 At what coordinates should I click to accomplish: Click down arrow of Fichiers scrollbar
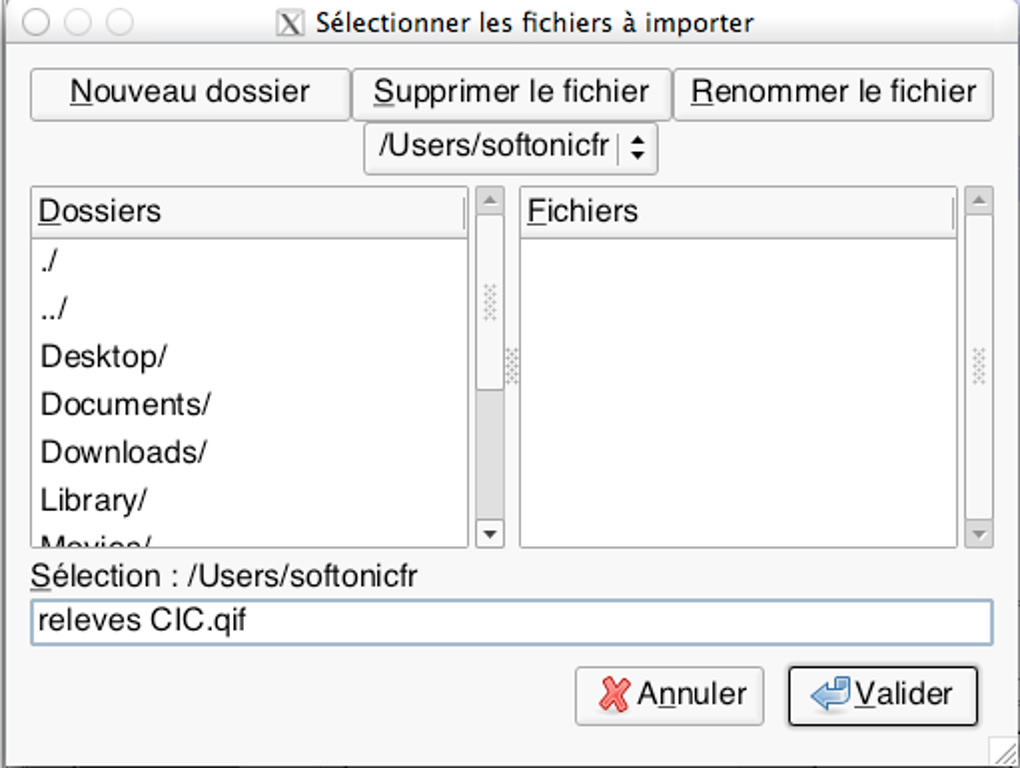click(x=979, y=534)
